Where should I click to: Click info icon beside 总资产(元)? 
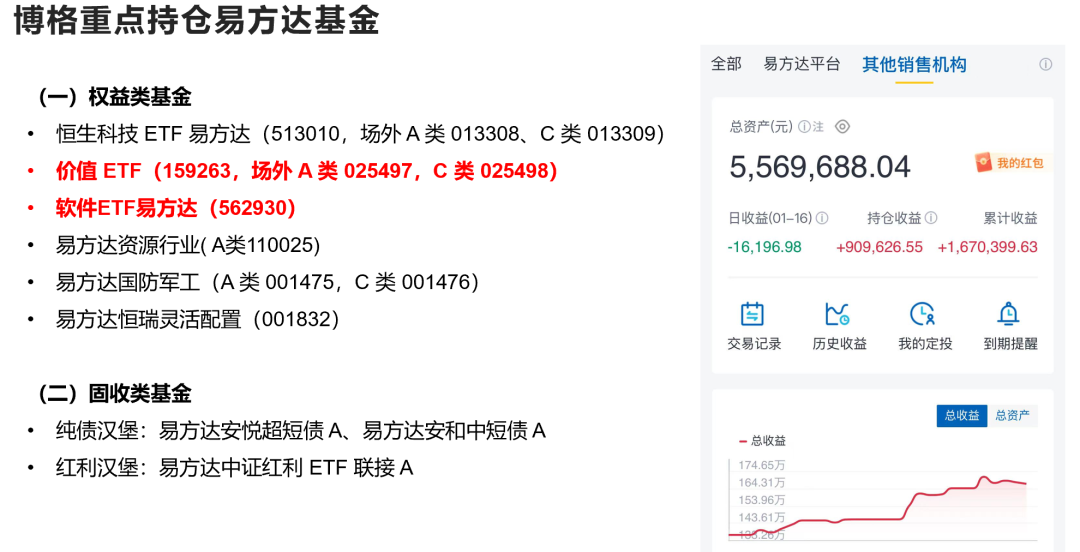coord(804,127)
